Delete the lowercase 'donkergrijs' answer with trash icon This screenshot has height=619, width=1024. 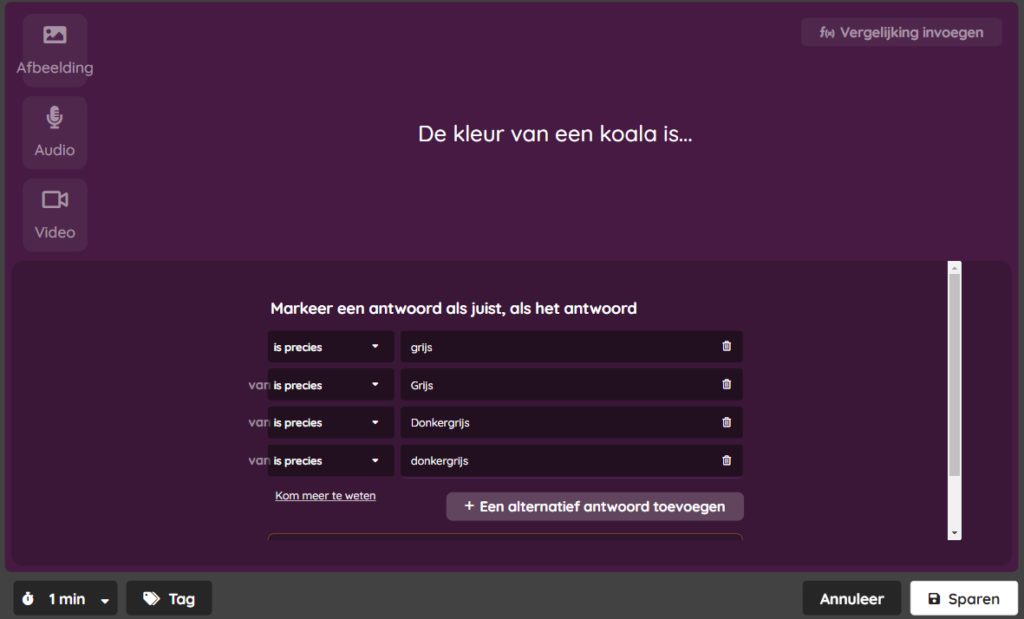tap(726, 460)
